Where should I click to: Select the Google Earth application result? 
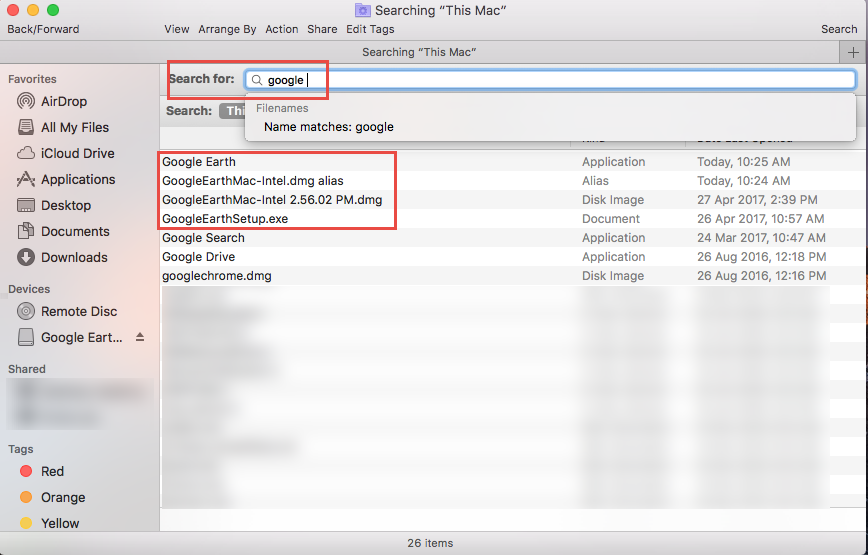point(199,162)
